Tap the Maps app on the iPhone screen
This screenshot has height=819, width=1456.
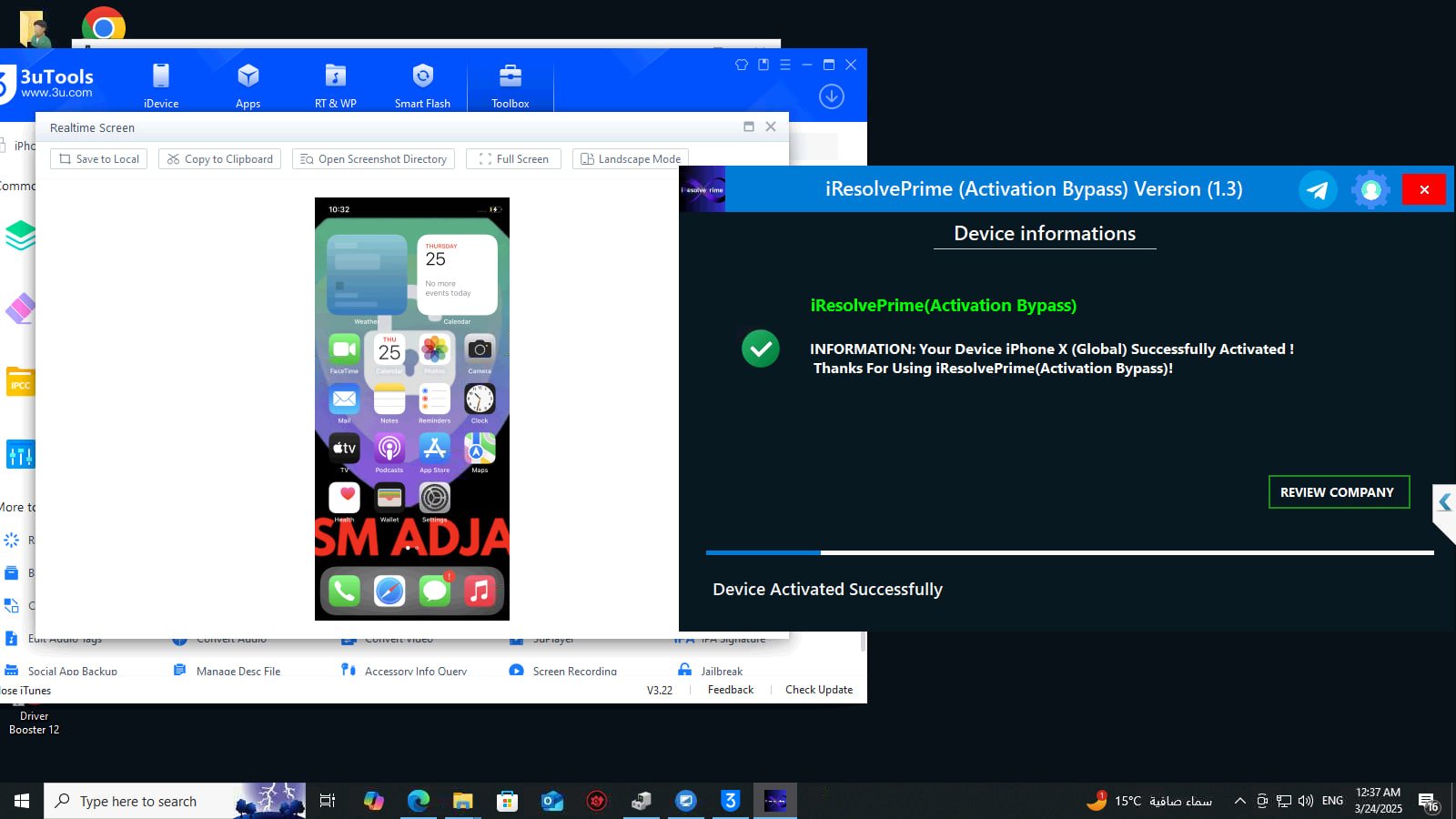pos(480,448)
